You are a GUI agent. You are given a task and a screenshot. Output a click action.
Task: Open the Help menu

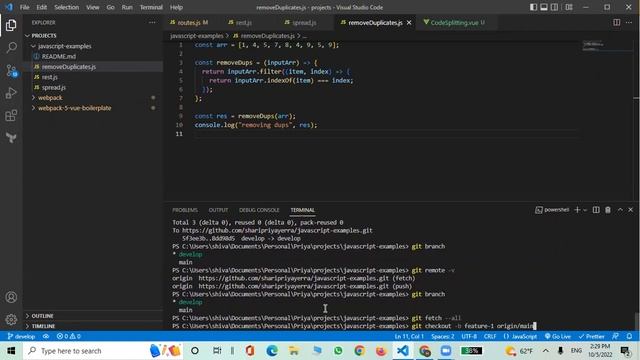pos(176,7)
